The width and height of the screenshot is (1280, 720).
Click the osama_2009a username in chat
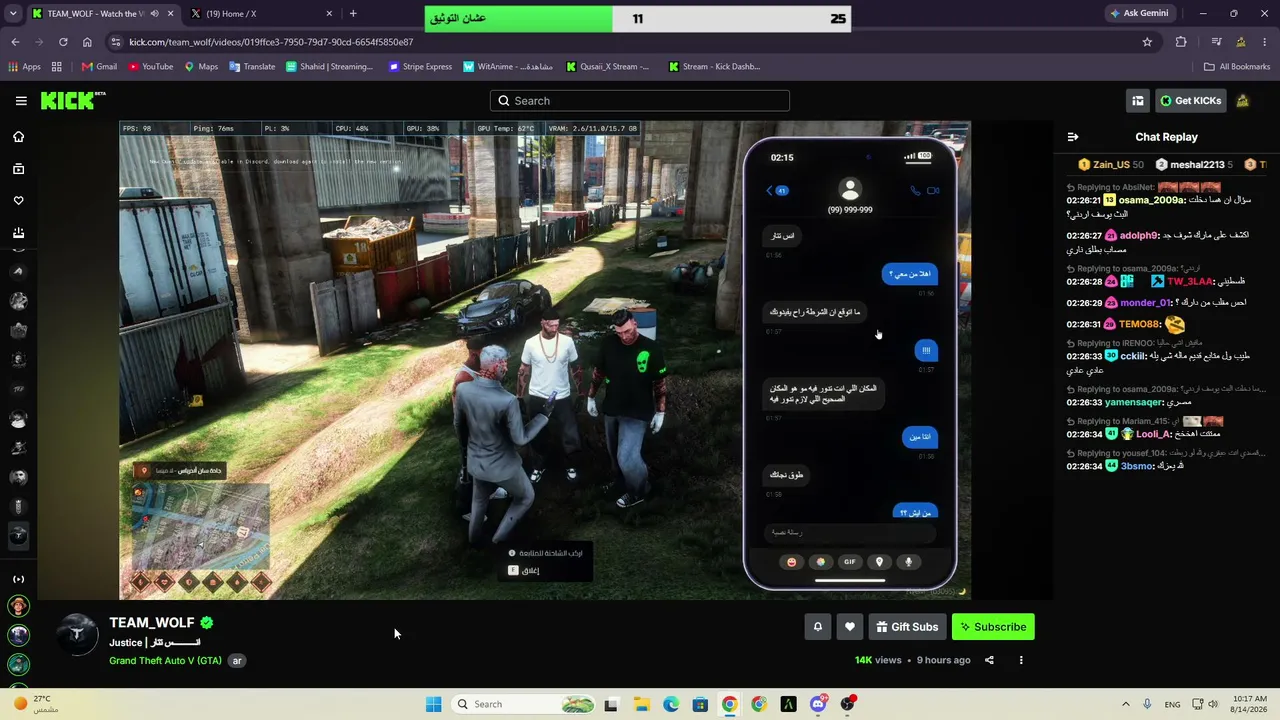point(1151,200)
